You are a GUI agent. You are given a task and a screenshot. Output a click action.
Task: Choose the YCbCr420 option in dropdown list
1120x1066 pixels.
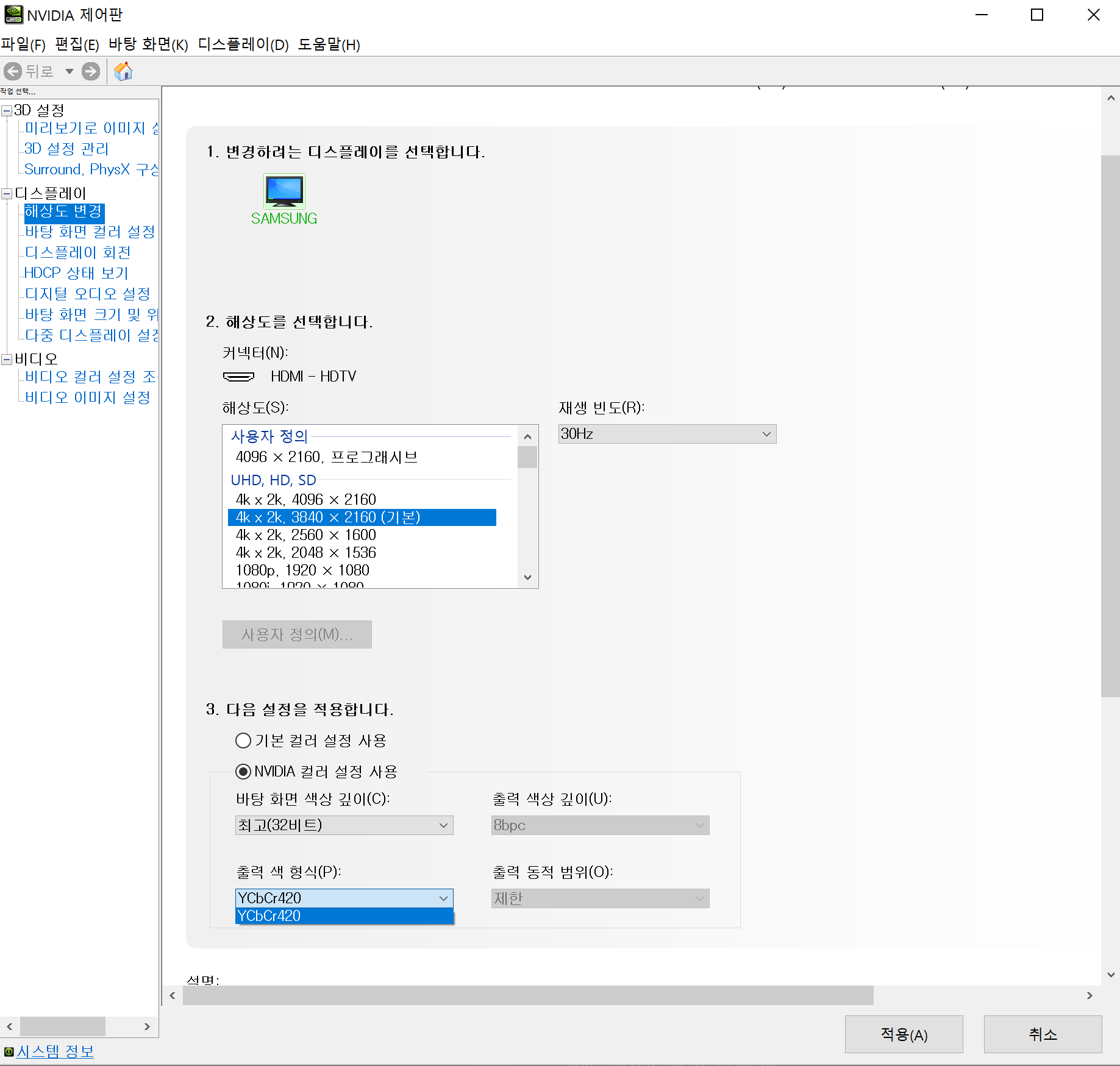pos(344,916)
